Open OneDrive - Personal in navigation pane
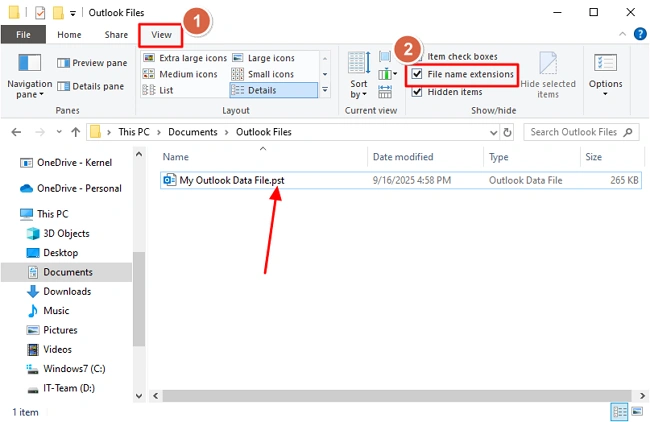The height and width of the screenshot is (422, 650). pyautogui.click(x=71, y=189)
